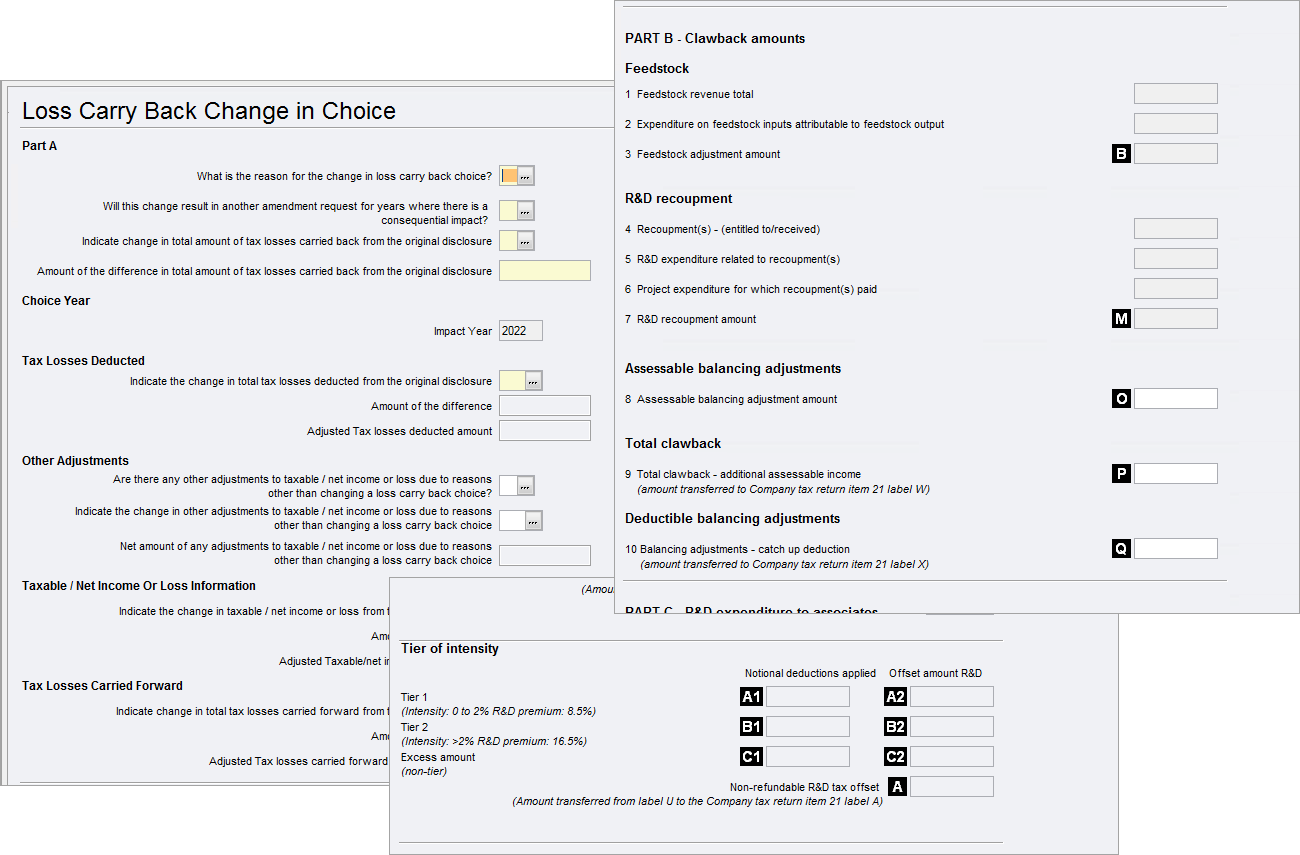Click the 'Other Adjustments' heading
Viewport: 1300px width, 855px height.
click(x=75, y=461)
